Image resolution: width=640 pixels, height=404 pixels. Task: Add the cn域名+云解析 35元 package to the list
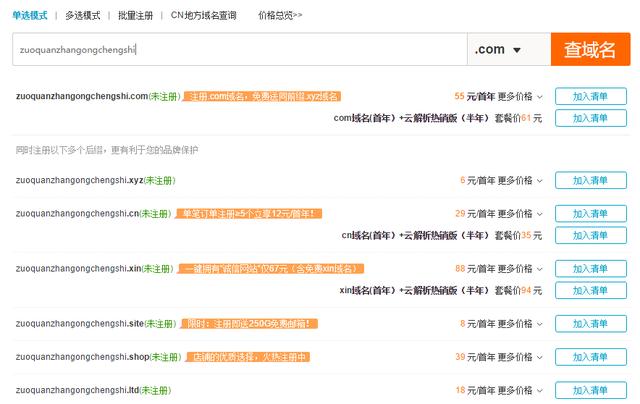click(x=591, y=235)
